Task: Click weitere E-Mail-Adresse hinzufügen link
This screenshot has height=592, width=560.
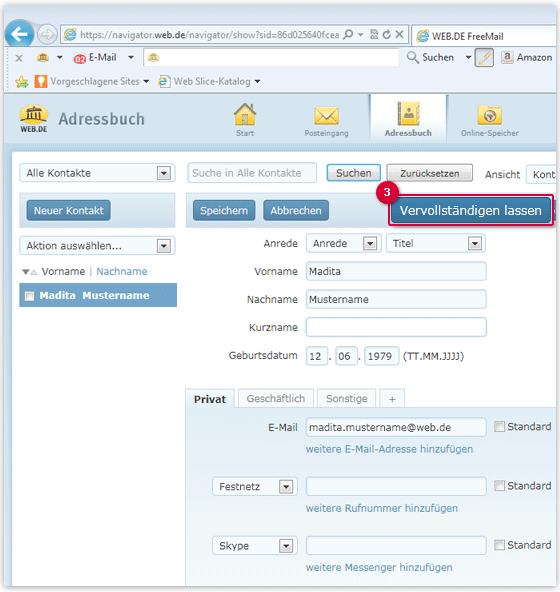Action: point(389,449)
